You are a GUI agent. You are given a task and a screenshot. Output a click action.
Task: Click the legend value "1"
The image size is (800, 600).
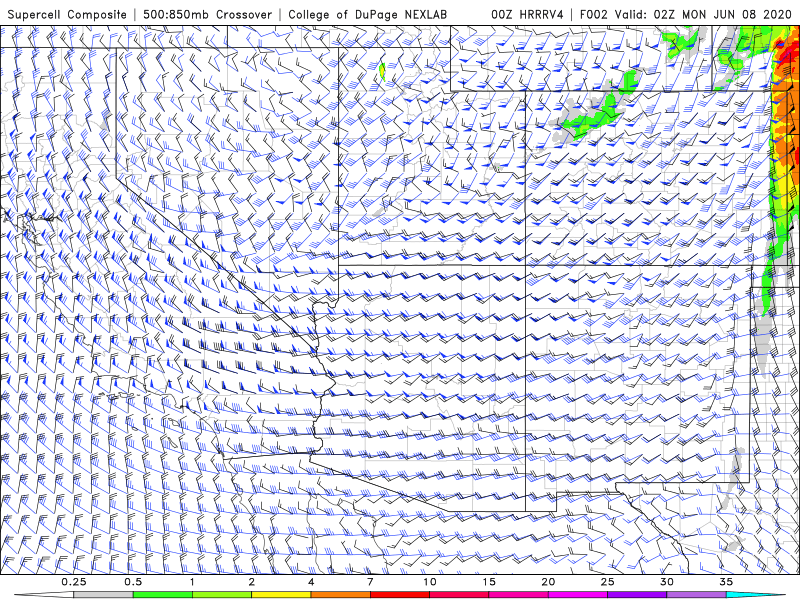coord(192,582)
